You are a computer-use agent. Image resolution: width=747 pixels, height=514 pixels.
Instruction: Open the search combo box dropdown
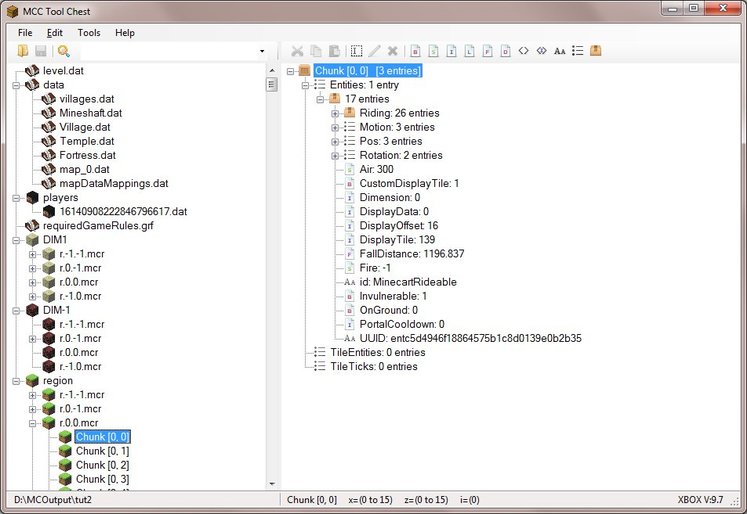[x=262, y=51]
